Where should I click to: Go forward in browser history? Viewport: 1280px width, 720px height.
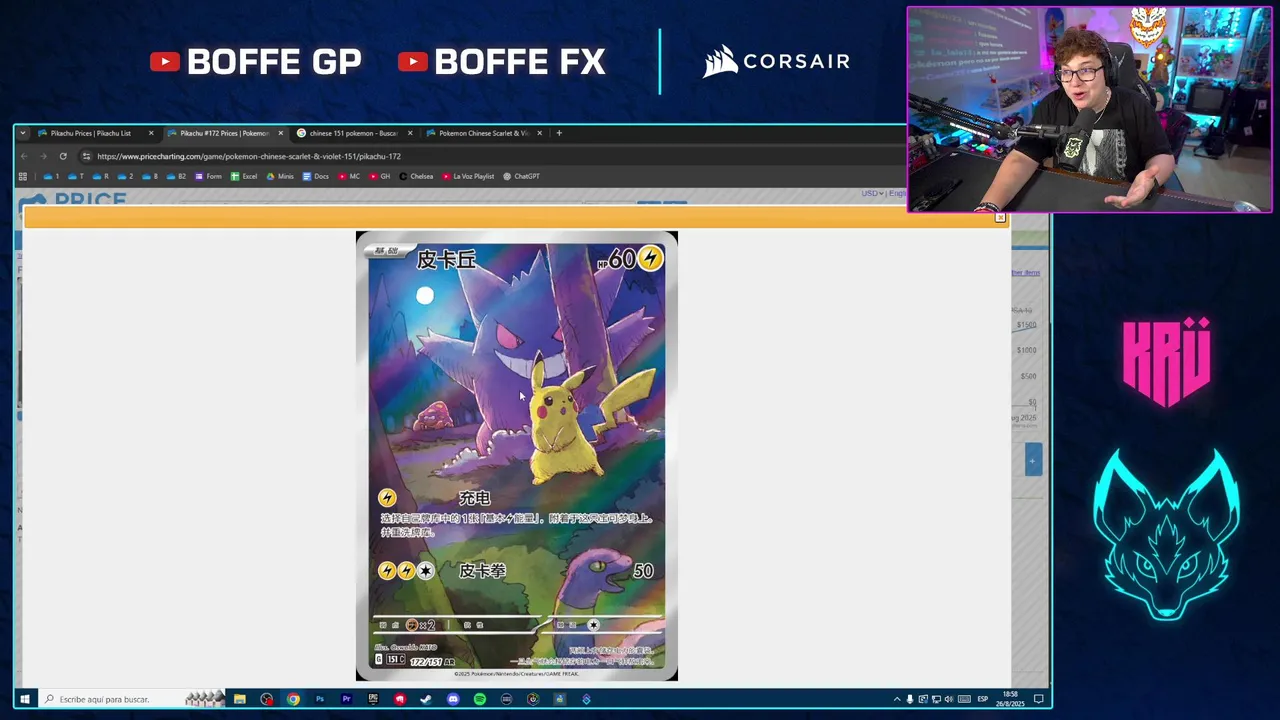tap(43, 156)
